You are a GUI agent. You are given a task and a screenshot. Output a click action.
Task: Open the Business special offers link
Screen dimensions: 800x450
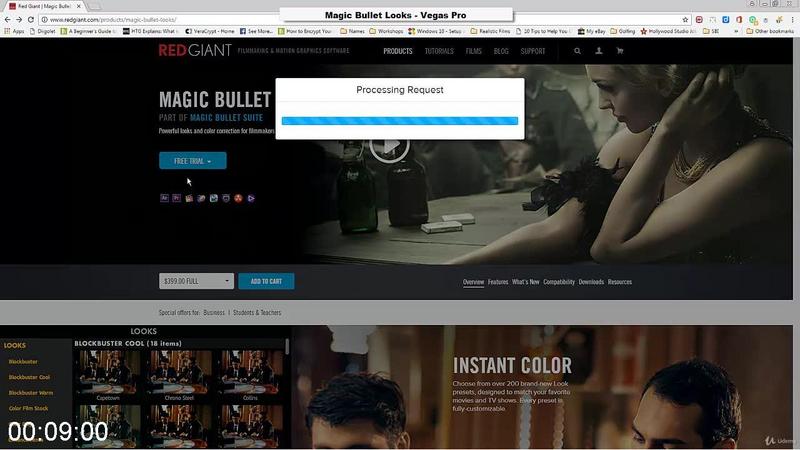pos(214,312)
